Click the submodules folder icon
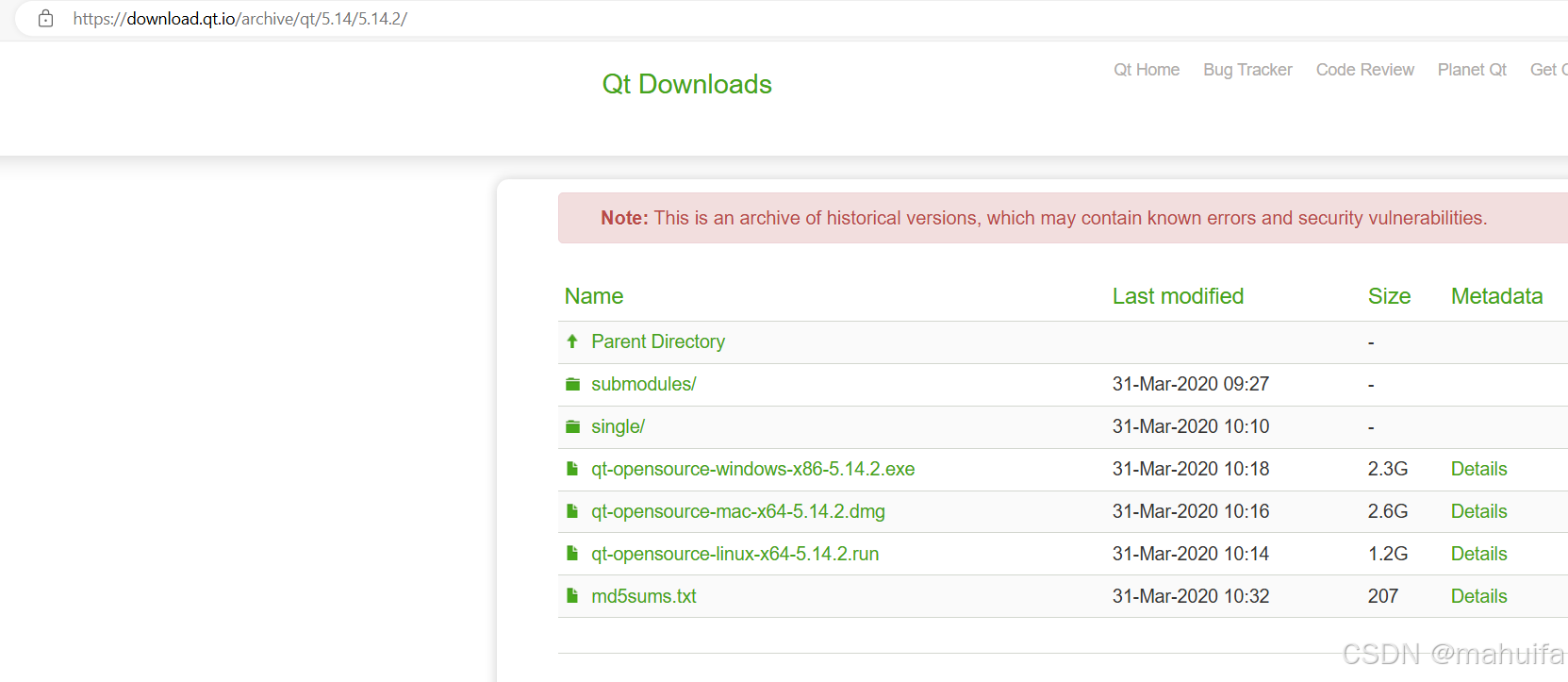 pos(572,384)
